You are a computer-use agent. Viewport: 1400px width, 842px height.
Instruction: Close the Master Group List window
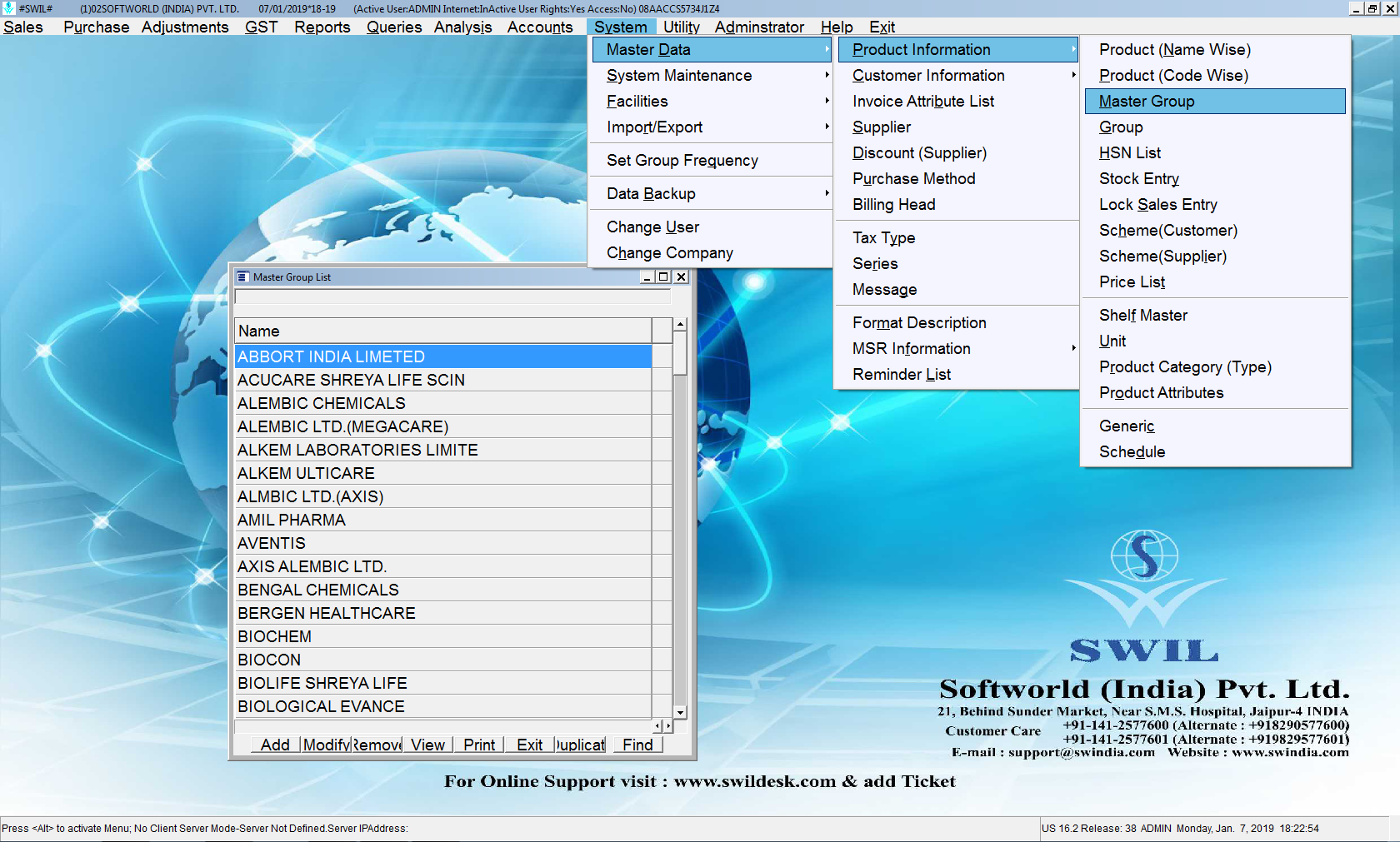click(681, 277)
